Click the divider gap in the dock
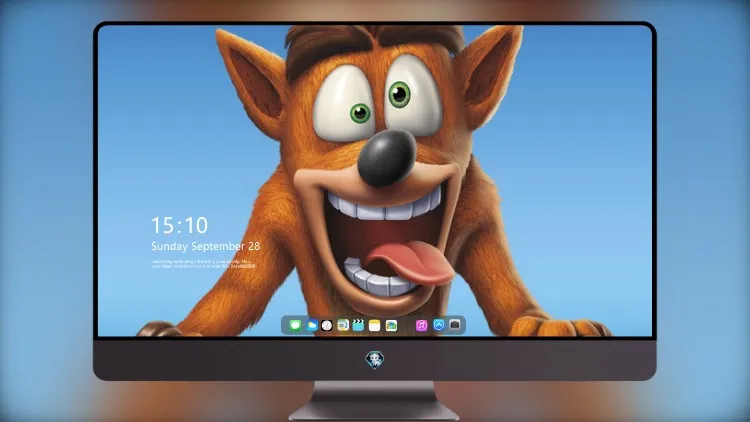This screenshot has height=422, width=750. coord(407,325)
